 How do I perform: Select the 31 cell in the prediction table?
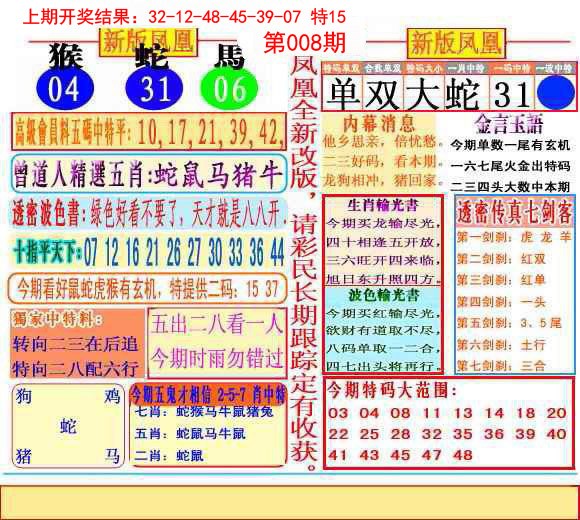[x=512, y=93]
